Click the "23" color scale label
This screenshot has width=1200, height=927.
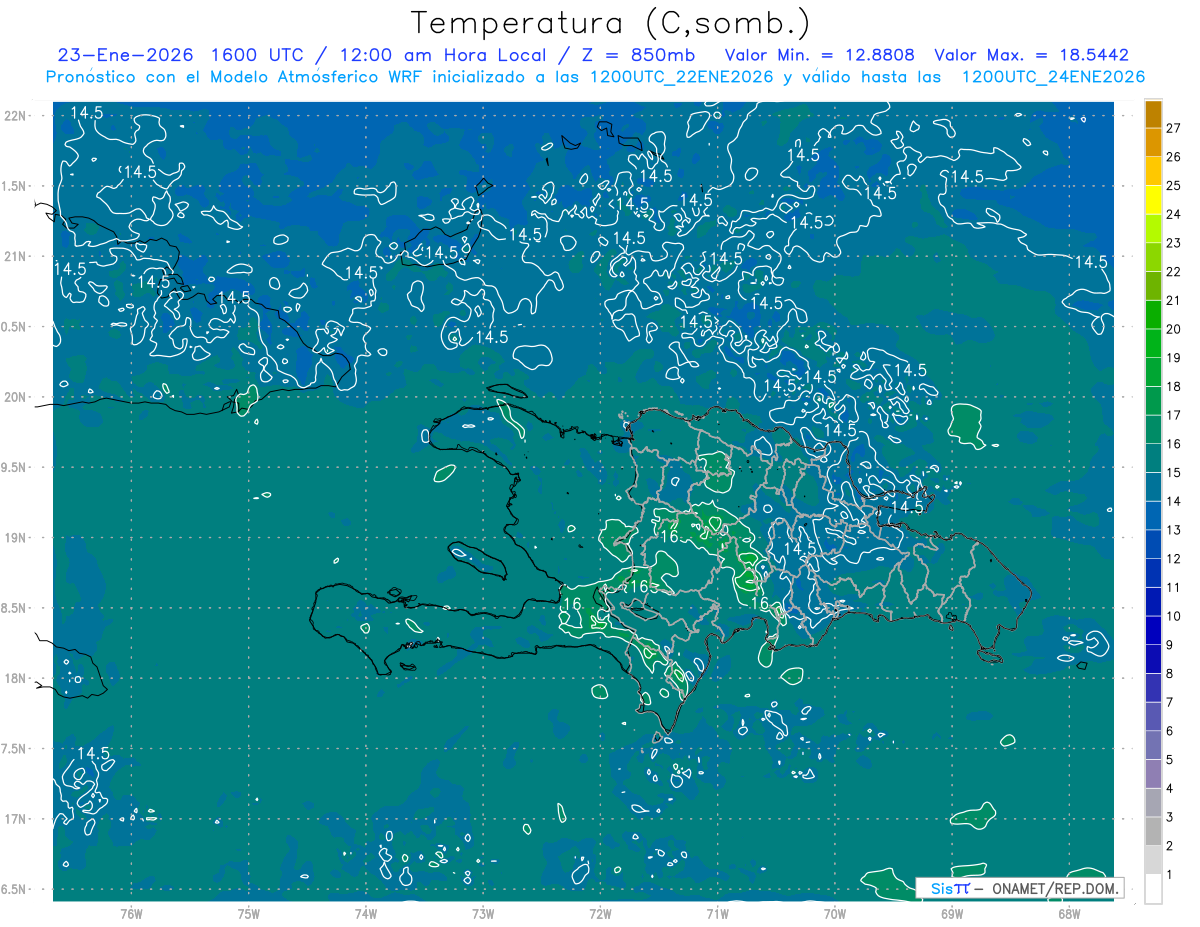(1174, 243)
